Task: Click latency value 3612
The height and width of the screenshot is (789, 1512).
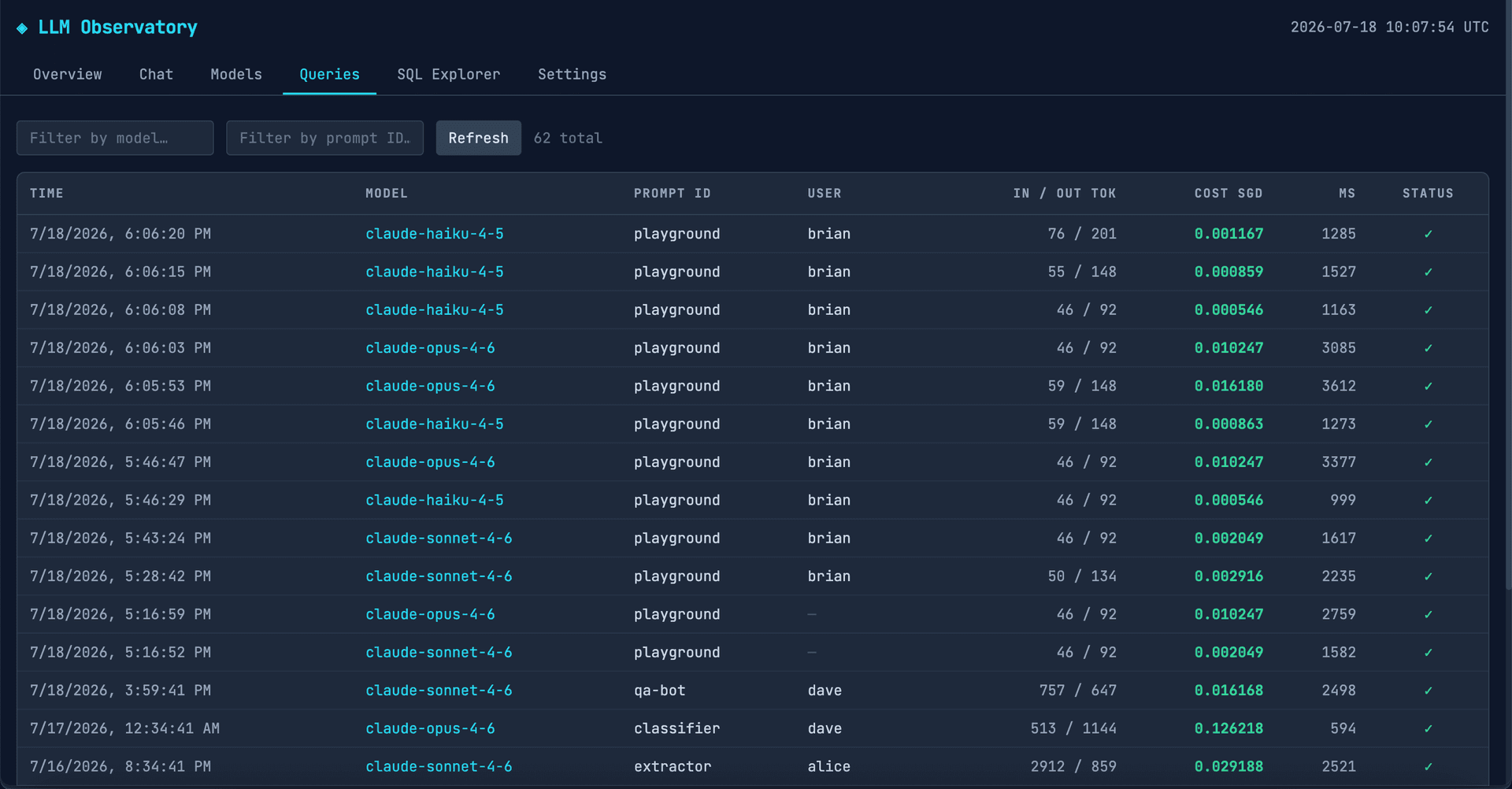Action: coord(1339,386)
